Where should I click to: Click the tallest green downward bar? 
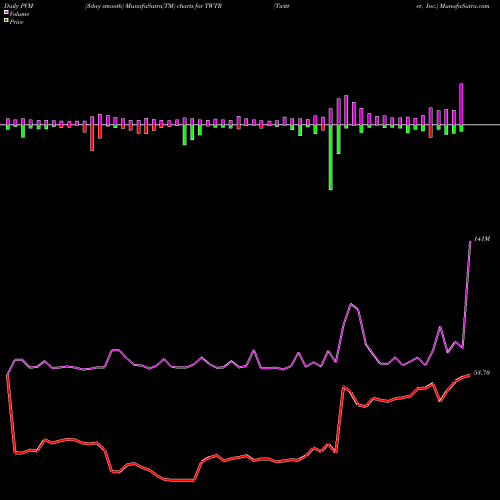[x=331, y=157]
